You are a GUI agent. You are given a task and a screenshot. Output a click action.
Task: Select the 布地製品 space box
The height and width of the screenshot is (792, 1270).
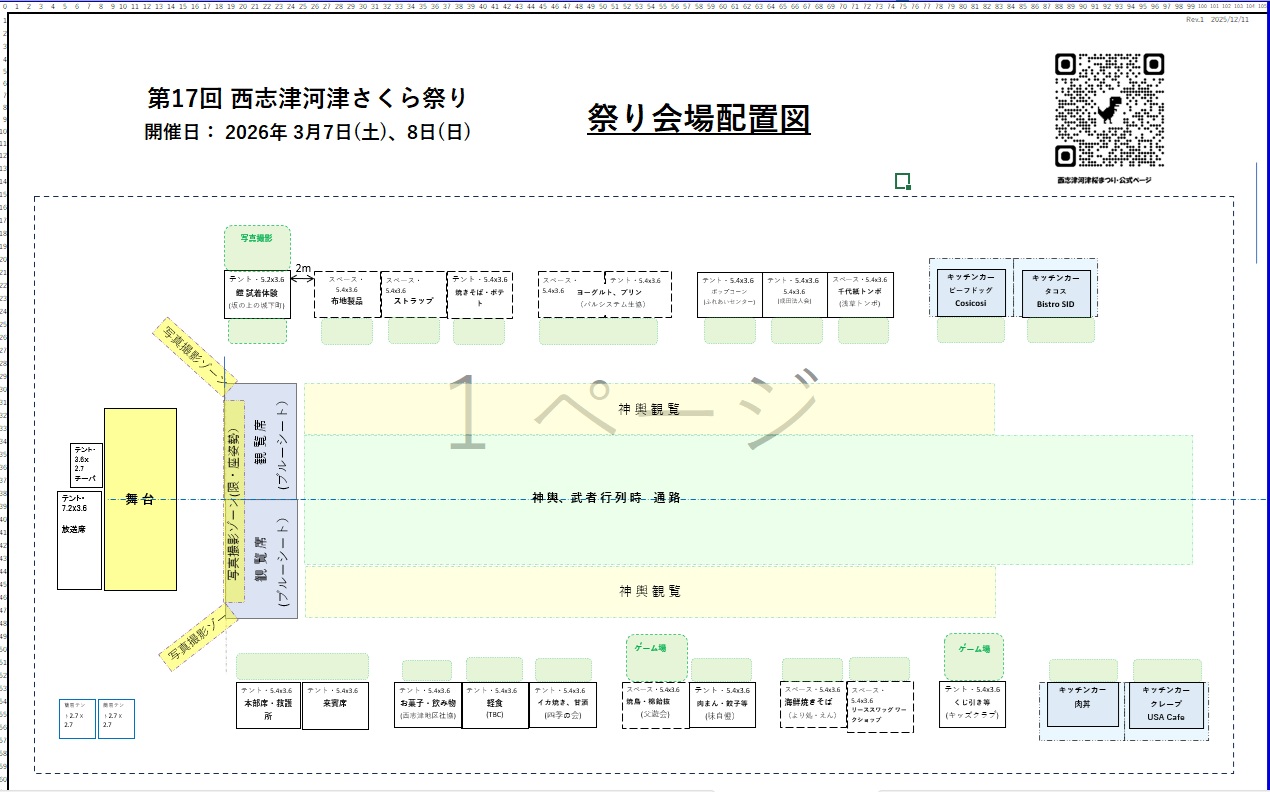347,295
